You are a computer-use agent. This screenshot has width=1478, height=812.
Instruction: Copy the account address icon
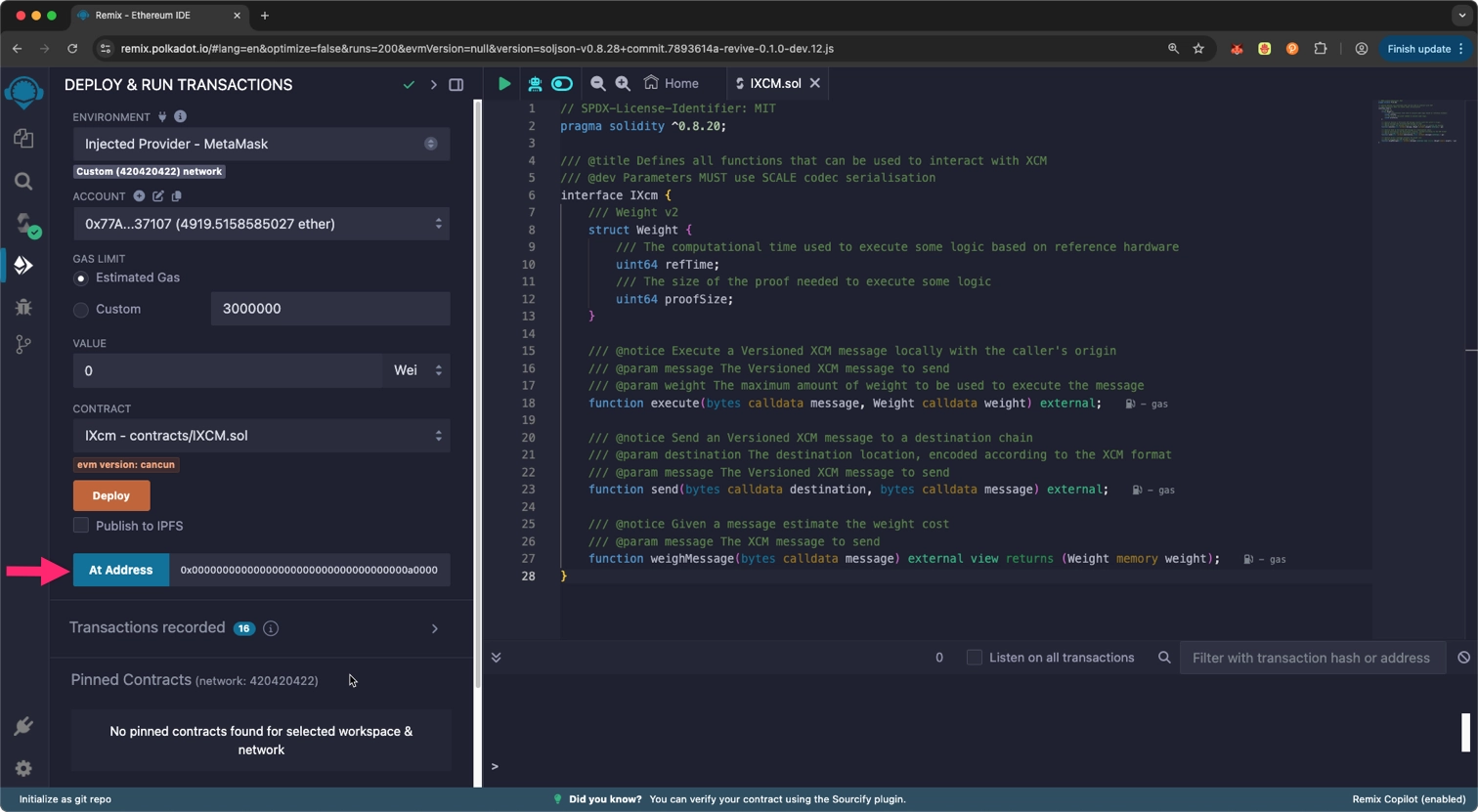[177, 196]
